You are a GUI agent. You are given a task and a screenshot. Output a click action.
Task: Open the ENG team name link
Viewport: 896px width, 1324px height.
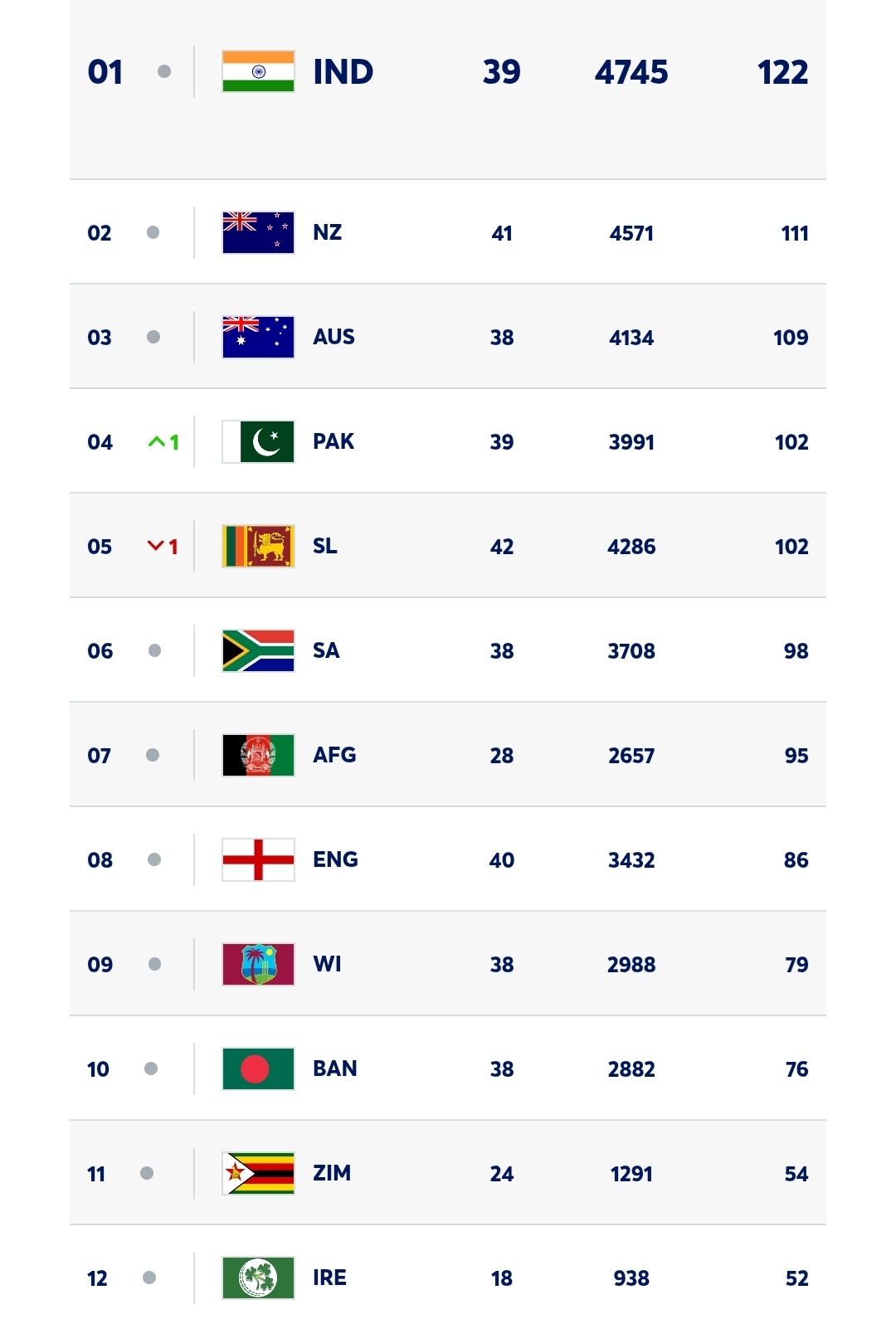point(335,859)
